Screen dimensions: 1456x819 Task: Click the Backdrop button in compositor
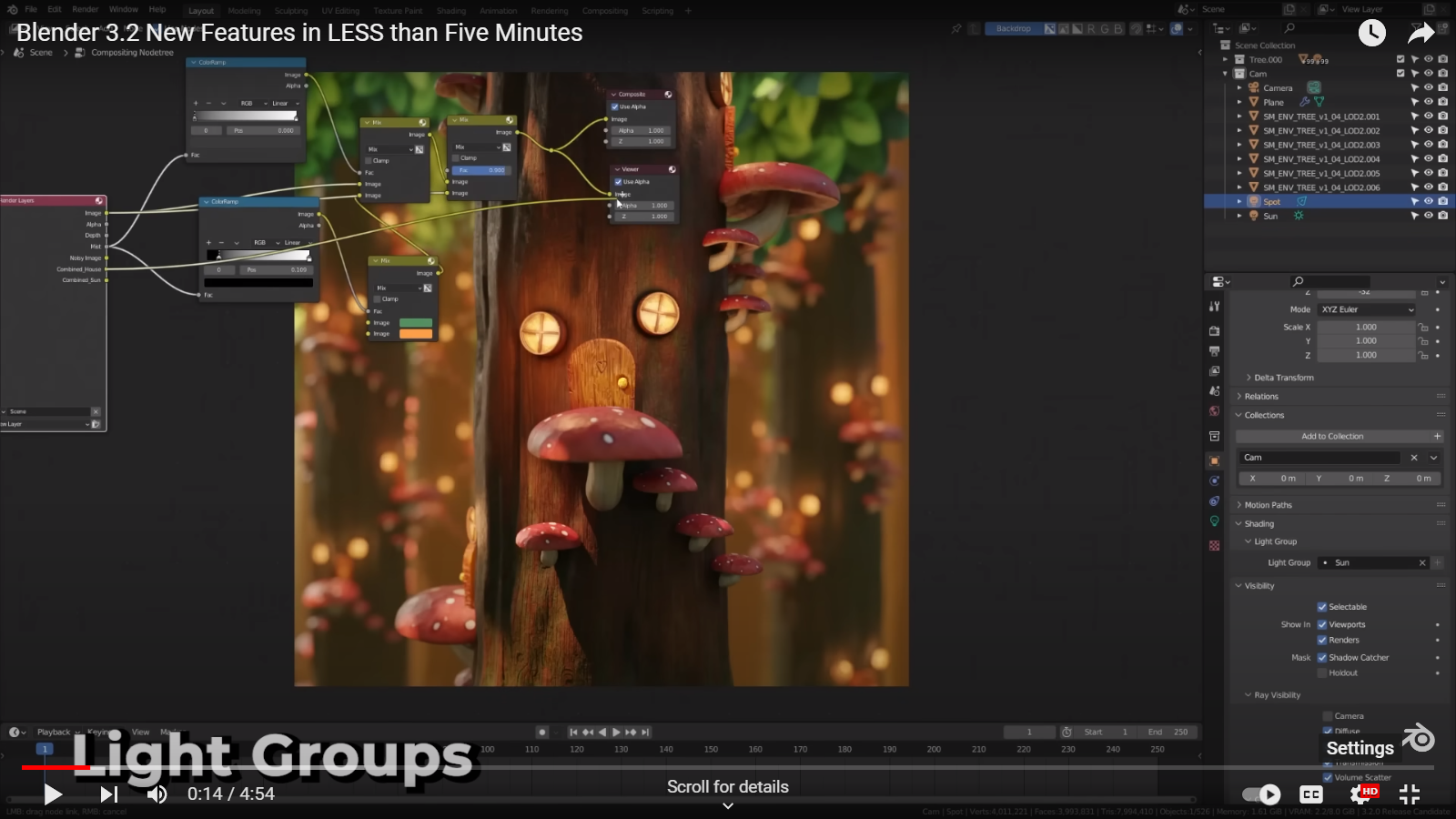[x=1014, y=29]
